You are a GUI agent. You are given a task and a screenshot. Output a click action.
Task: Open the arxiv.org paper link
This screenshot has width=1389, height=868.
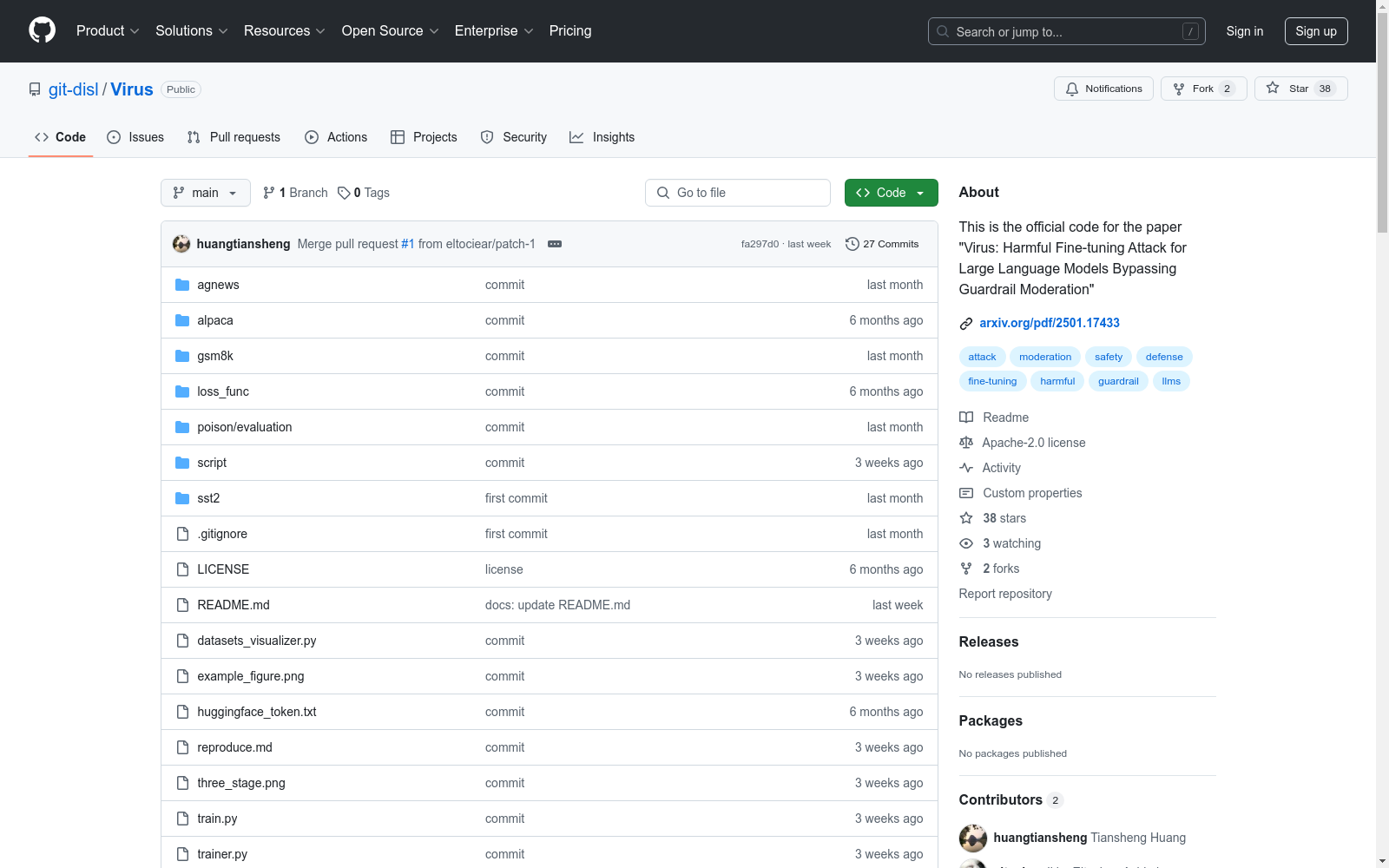pos(1050,323)
